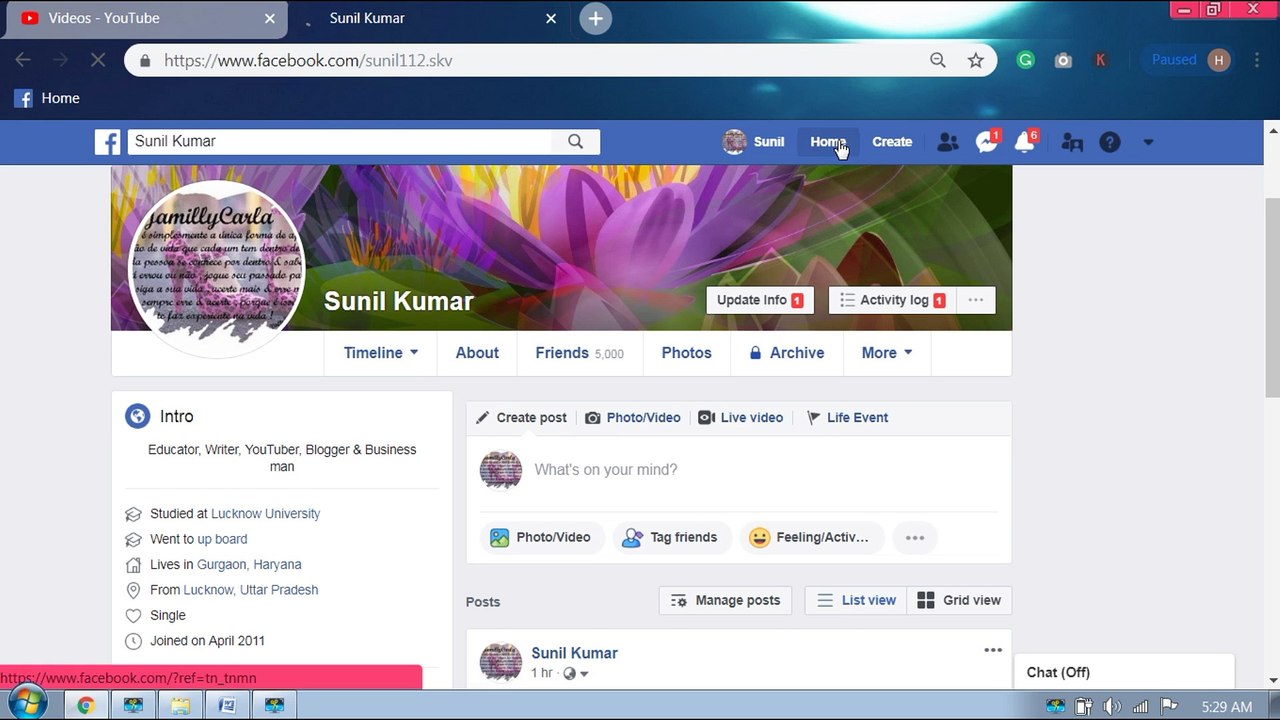Click the Chrome icon in the taskbar
The width and height of the screenshot is (1280, 720).
86,706
